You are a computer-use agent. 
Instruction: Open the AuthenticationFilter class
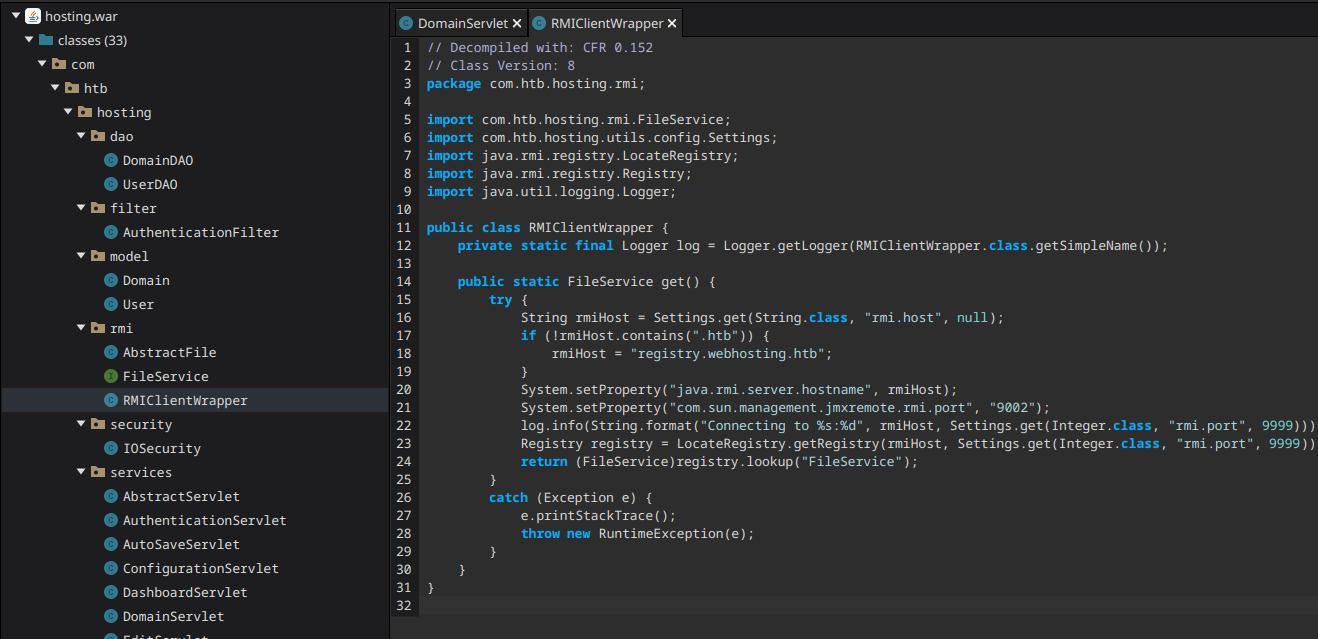coord(201,232)
